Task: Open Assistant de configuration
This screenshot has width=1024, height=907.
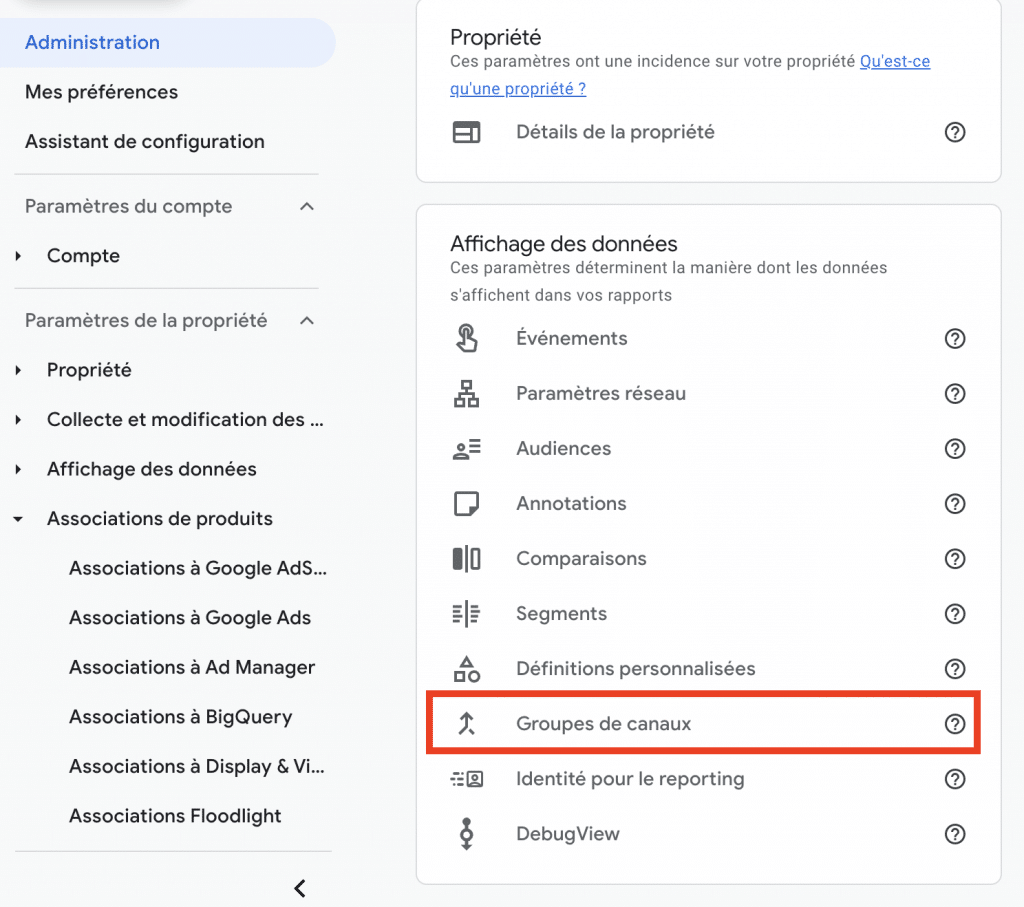Action: tap(145, 142)
